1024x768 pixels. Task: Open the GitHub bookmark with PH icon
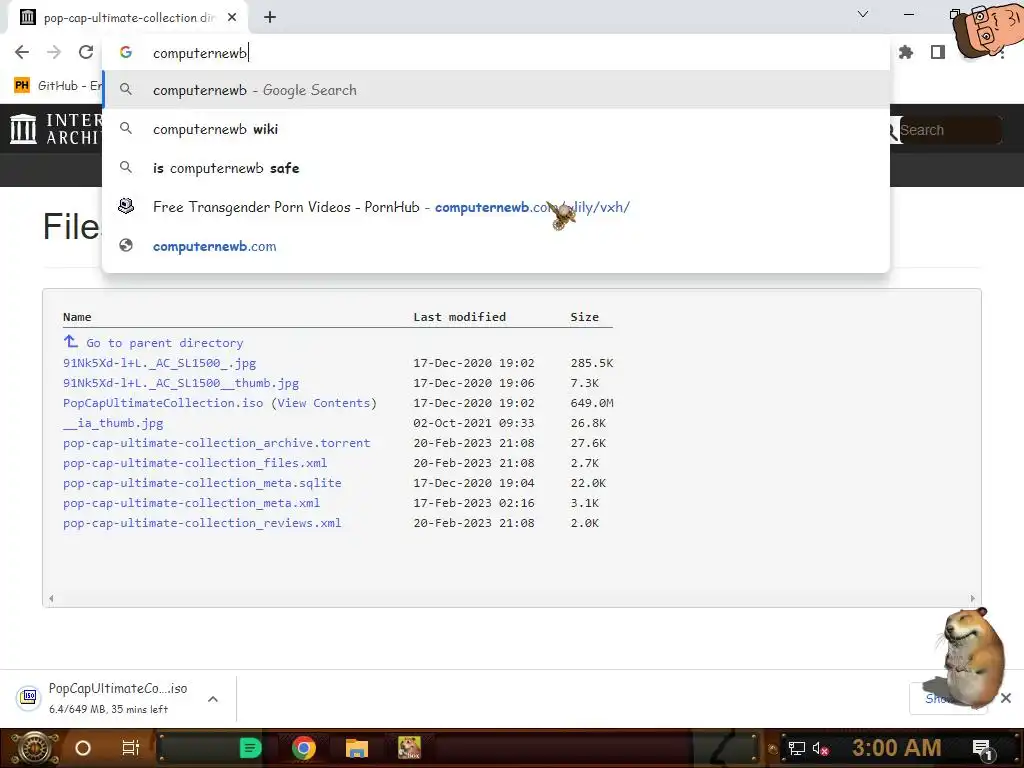click(57, 86)
